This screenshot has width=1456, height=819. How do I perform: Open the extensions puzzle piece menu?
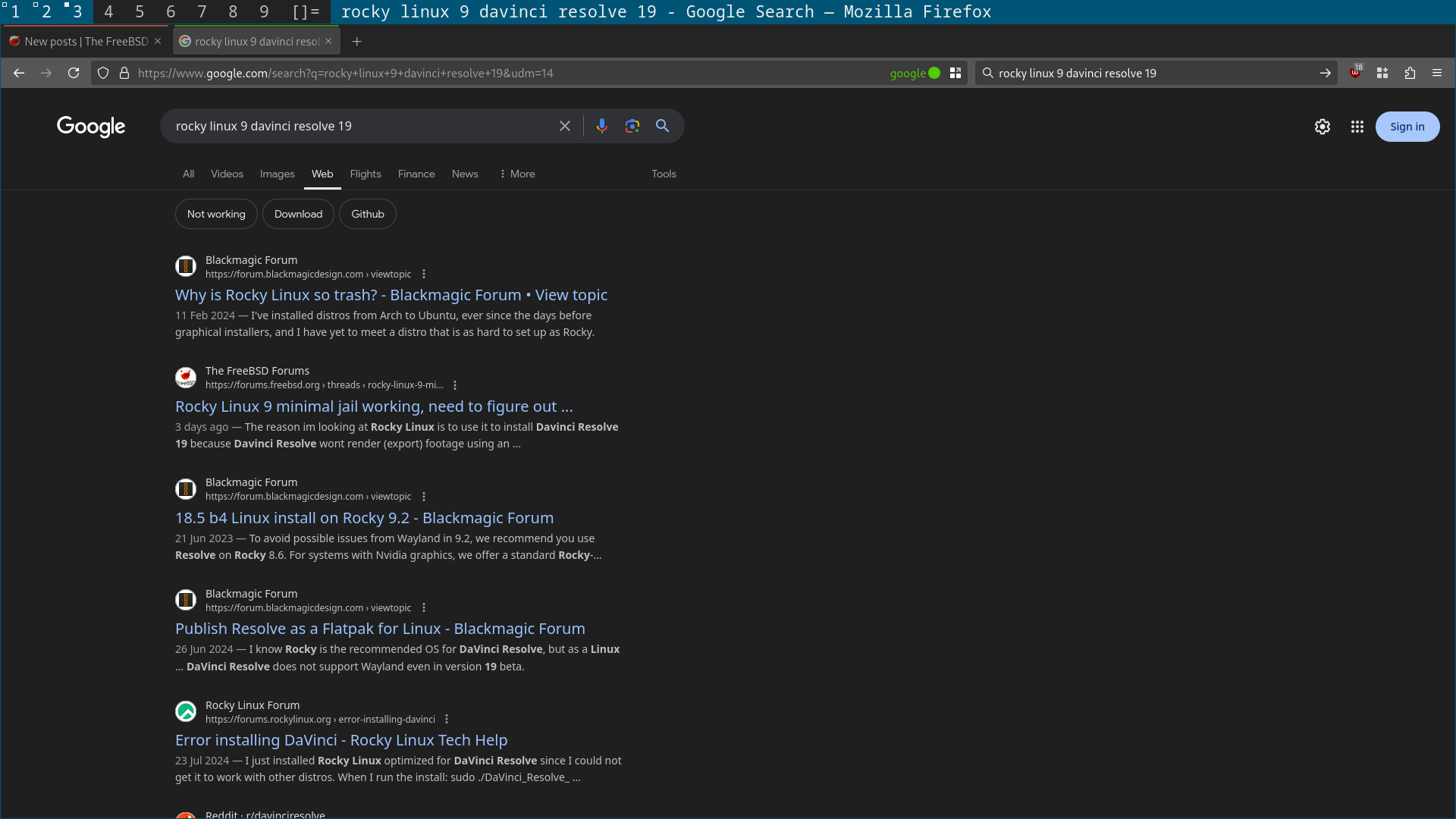coord(1410,73)
